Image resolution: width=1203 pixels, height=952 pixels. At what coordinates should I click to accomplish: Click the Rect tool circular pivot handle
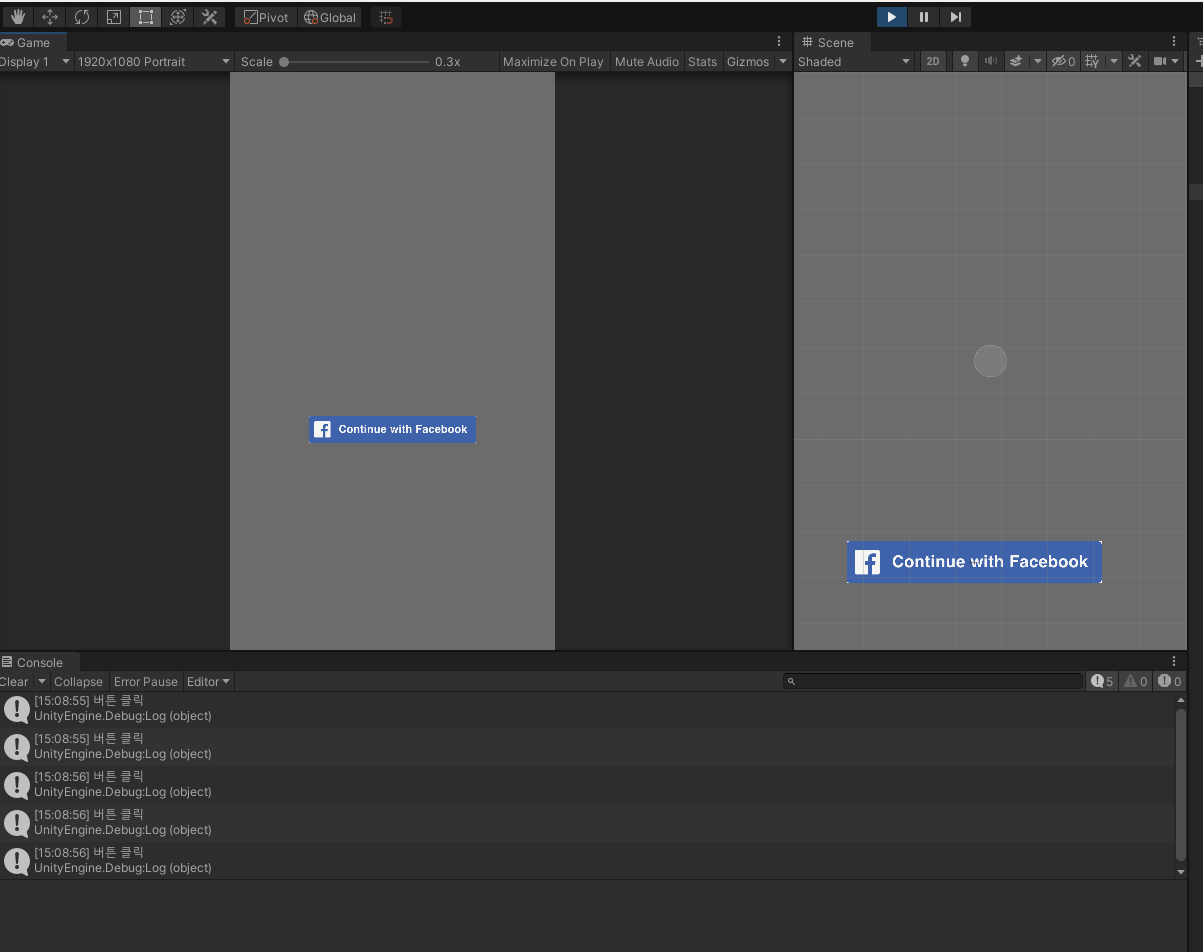(x=990, y=361)
